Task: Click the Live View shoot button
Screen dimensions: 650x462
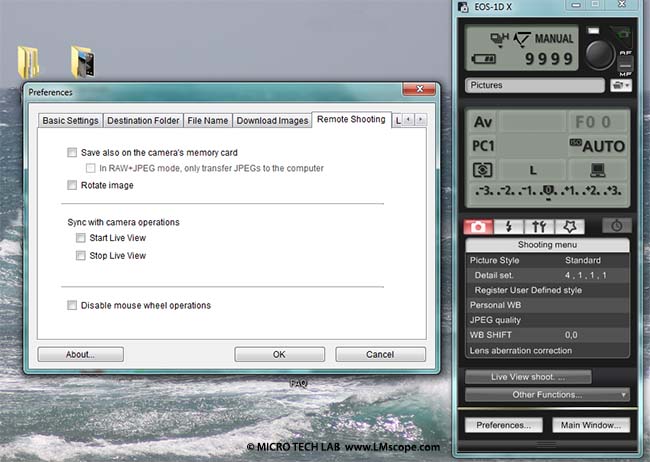Action: (x=527, y=377)
